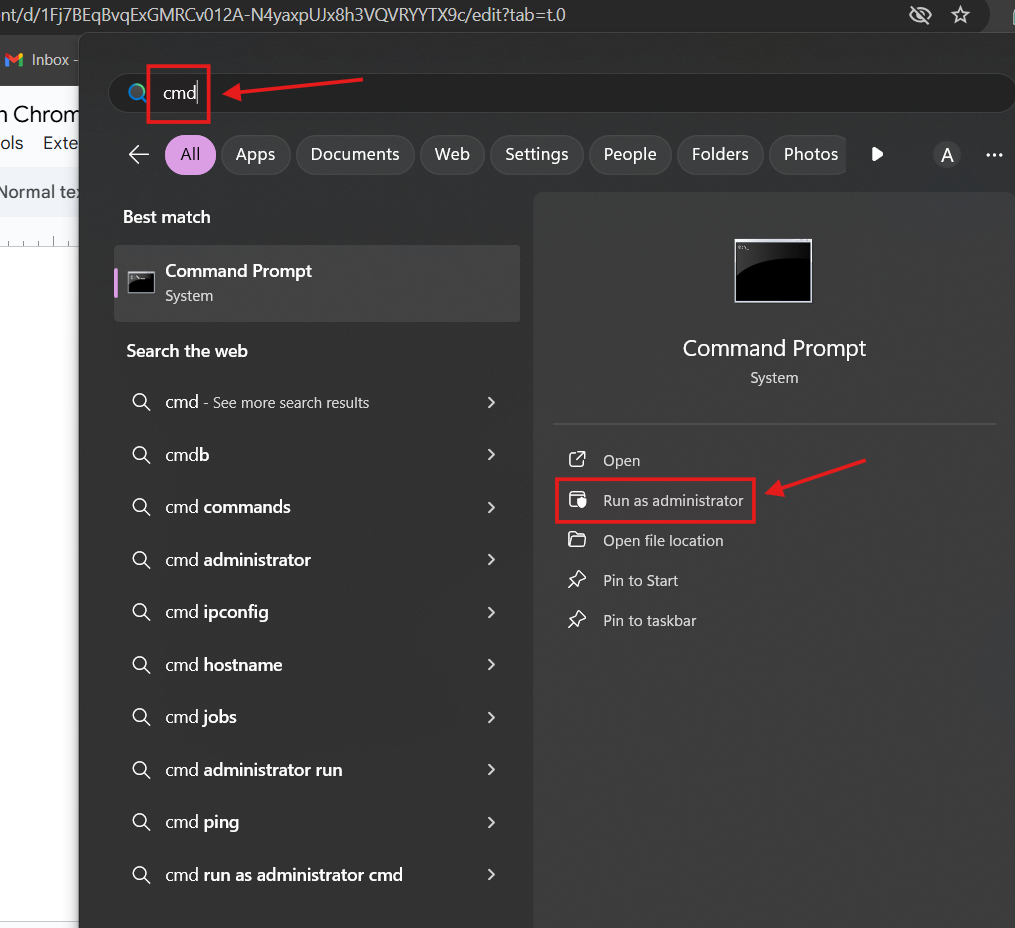
Task: Expand the chevron beside 'cmd administrator'
Action: coord(491,560)
